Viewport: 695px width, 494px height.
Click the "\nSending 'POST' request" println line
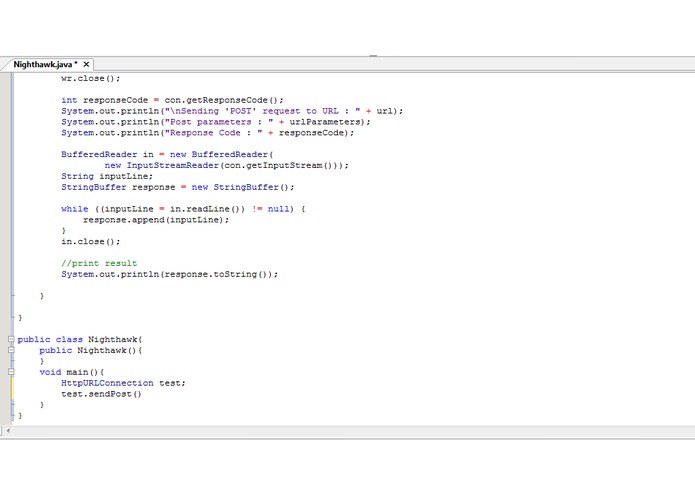click(232, 111)
